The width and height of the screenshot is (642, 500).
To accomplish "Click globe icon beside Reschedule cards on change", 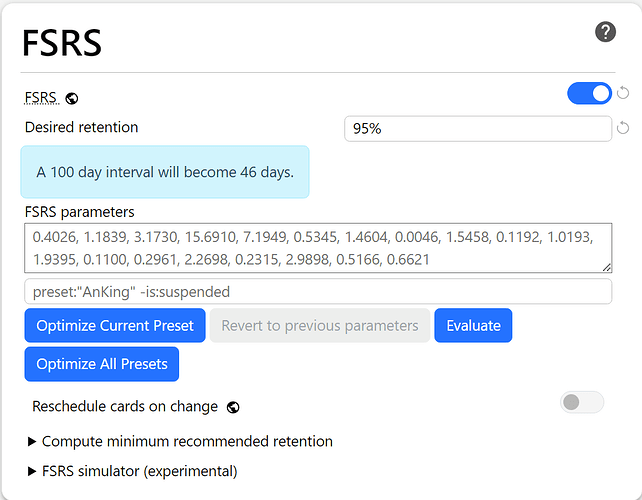I will pos(233,407).
